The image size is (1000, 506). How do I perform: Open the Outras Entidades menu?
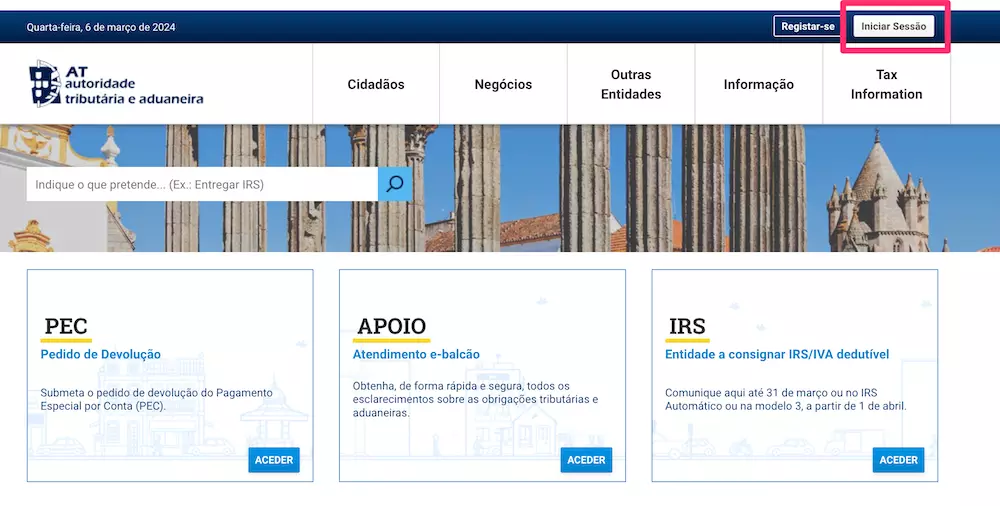(x=631, y=84)
